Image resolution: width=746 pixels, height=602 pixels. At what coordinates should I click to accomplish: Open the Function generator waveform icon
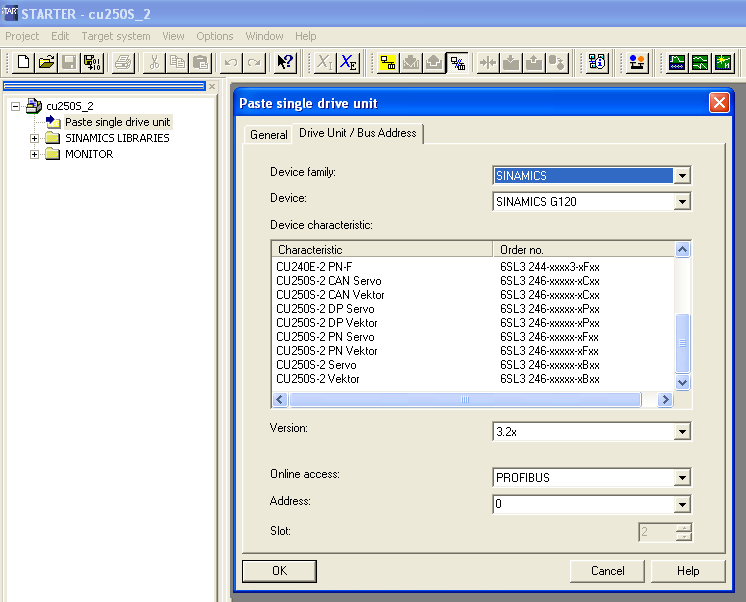[700, 62]
